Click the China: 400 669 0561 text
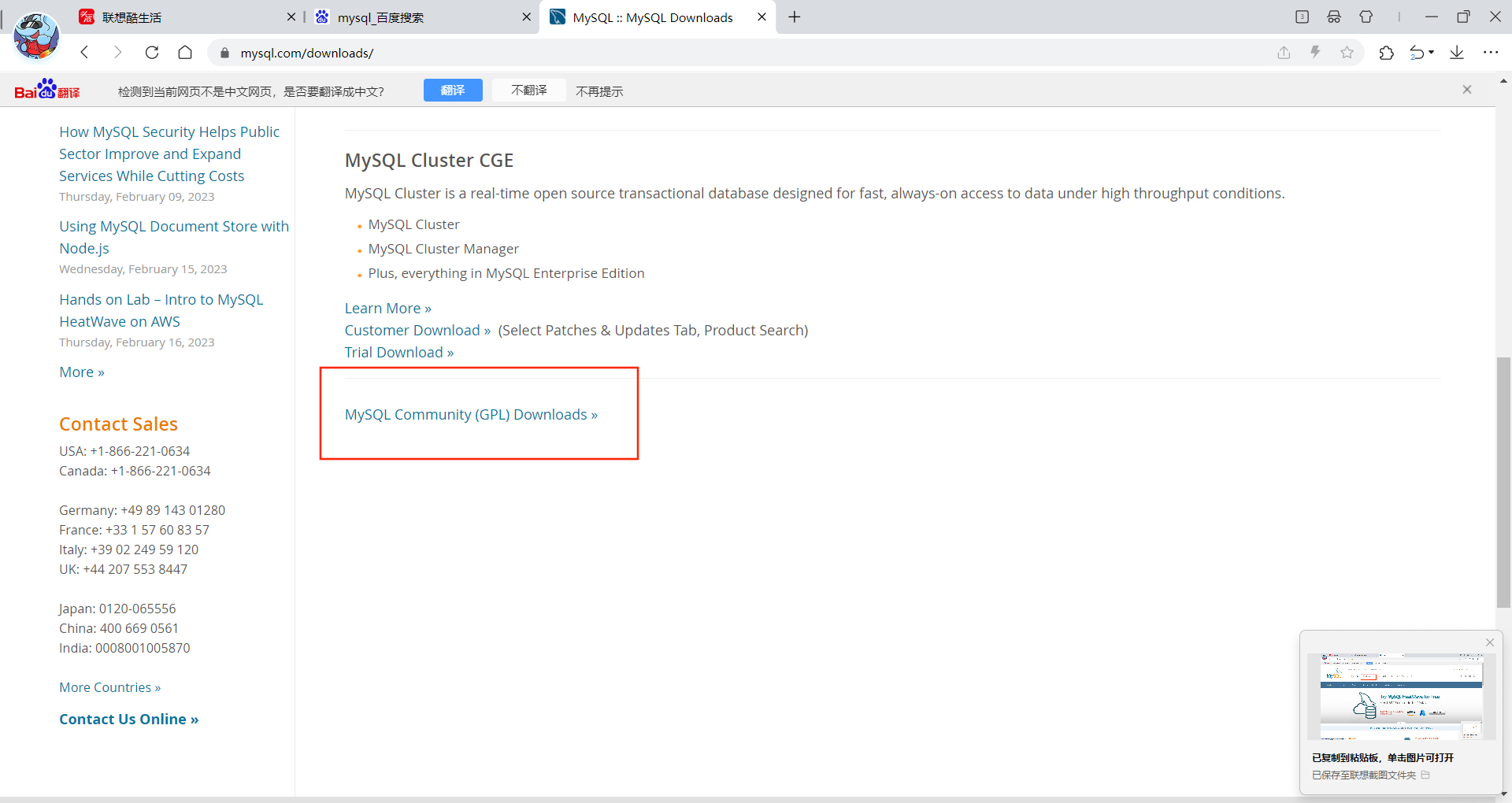This screenshot has height=803, width=1512. tap(119, 628)
